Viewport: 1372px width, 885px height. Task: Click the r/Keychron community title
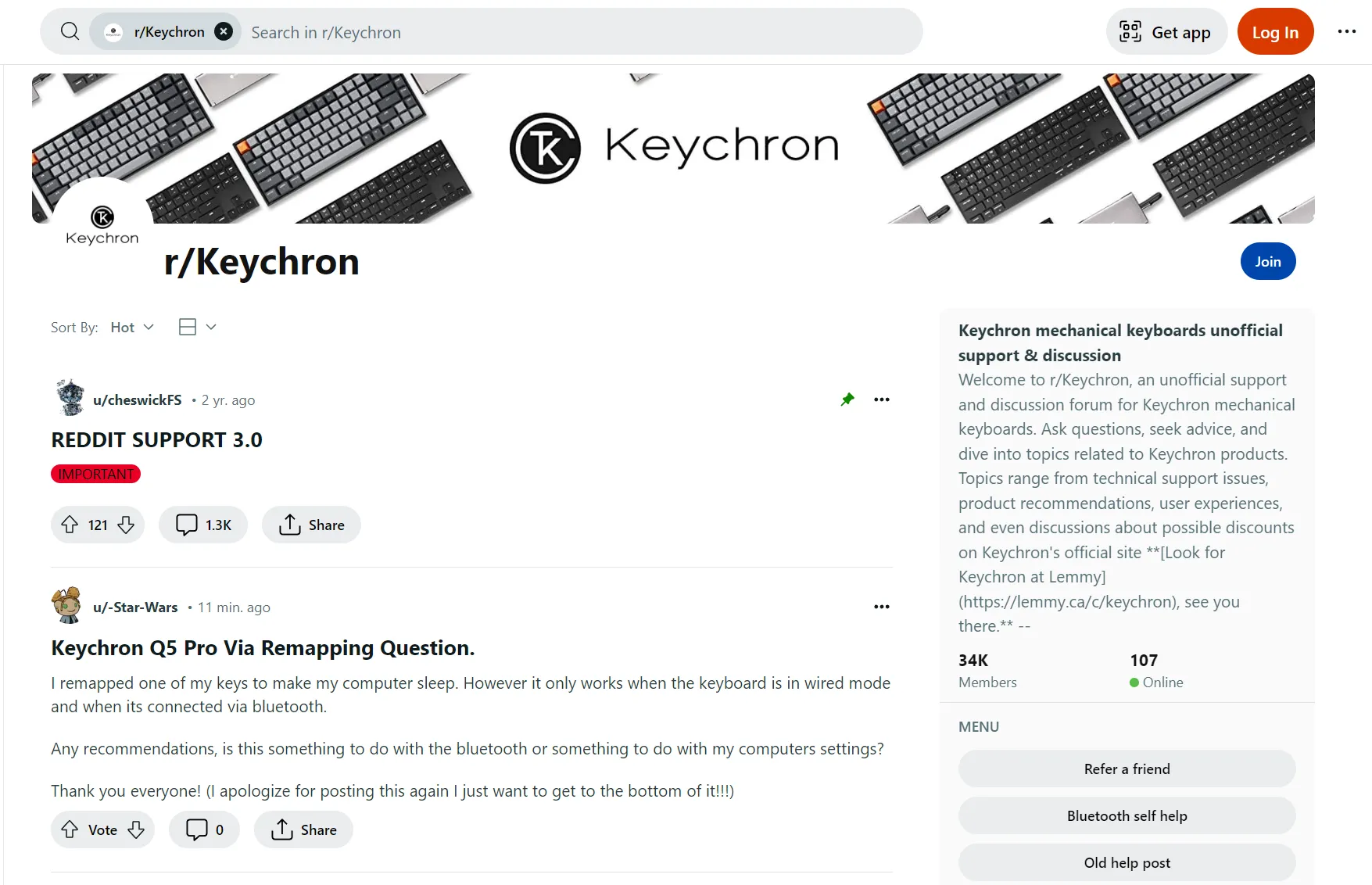262,261
